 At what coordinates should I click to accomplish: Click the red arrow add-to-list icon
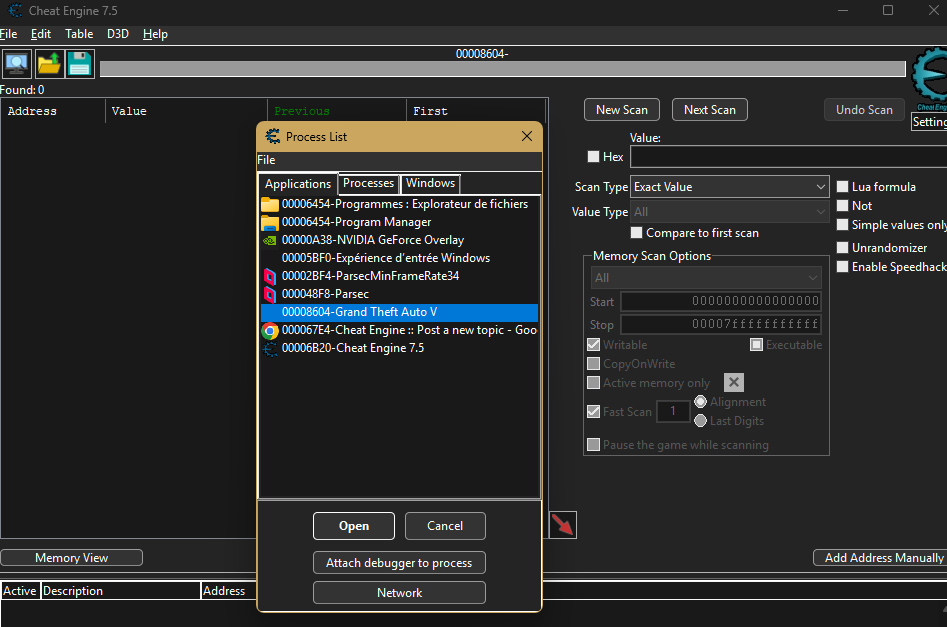(x=563, y=525)
